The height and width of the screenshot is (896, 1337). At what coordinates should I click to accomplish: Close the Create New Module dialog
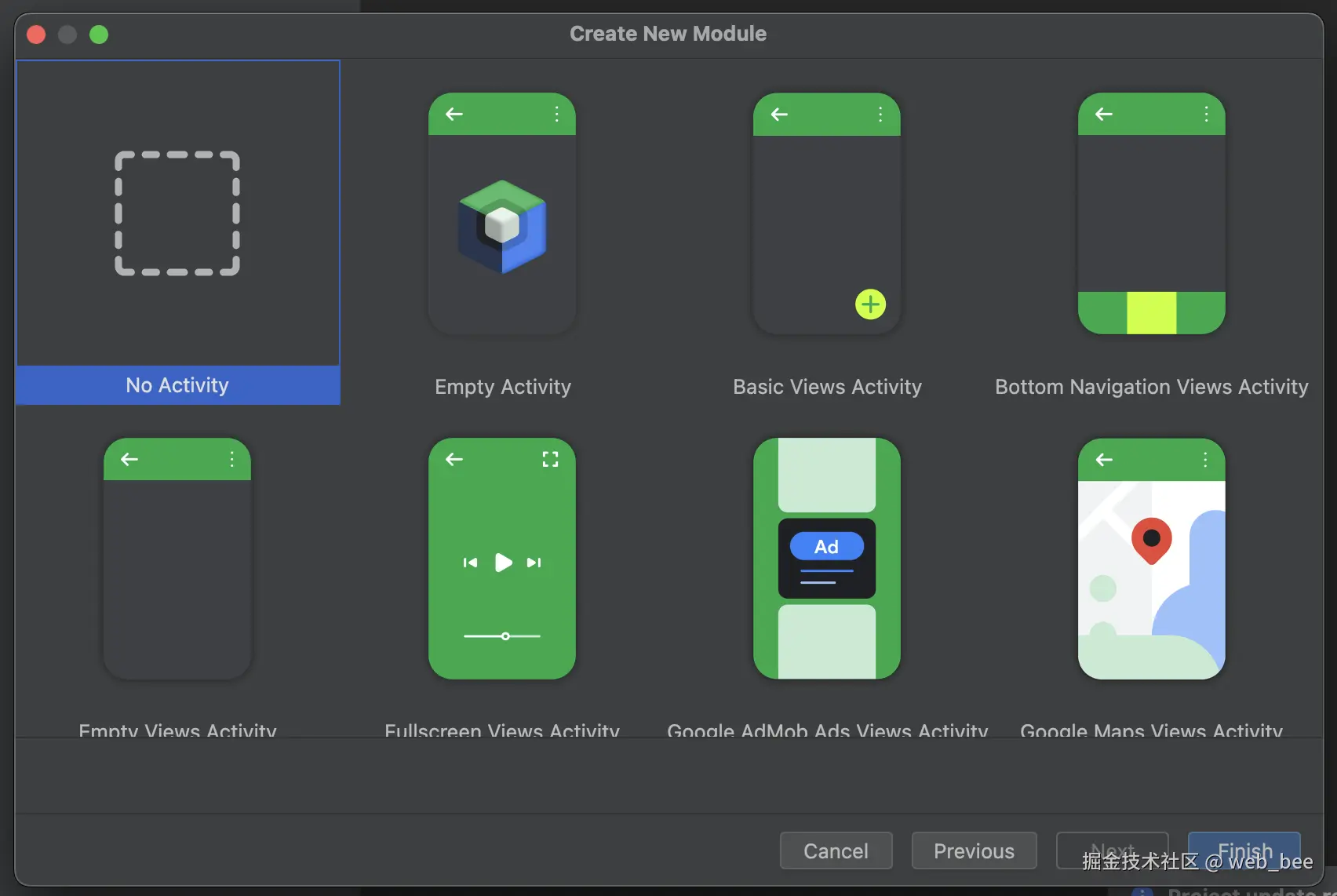[36, 35]
